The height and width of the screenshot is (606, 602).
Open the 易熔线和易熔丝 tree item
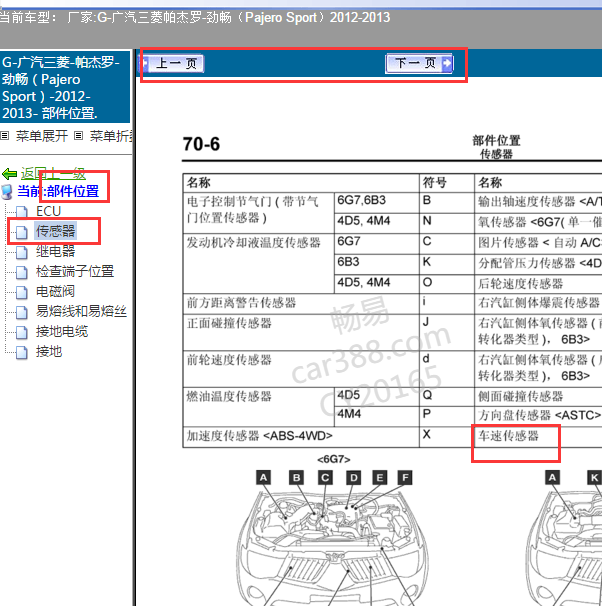point(81,312)
